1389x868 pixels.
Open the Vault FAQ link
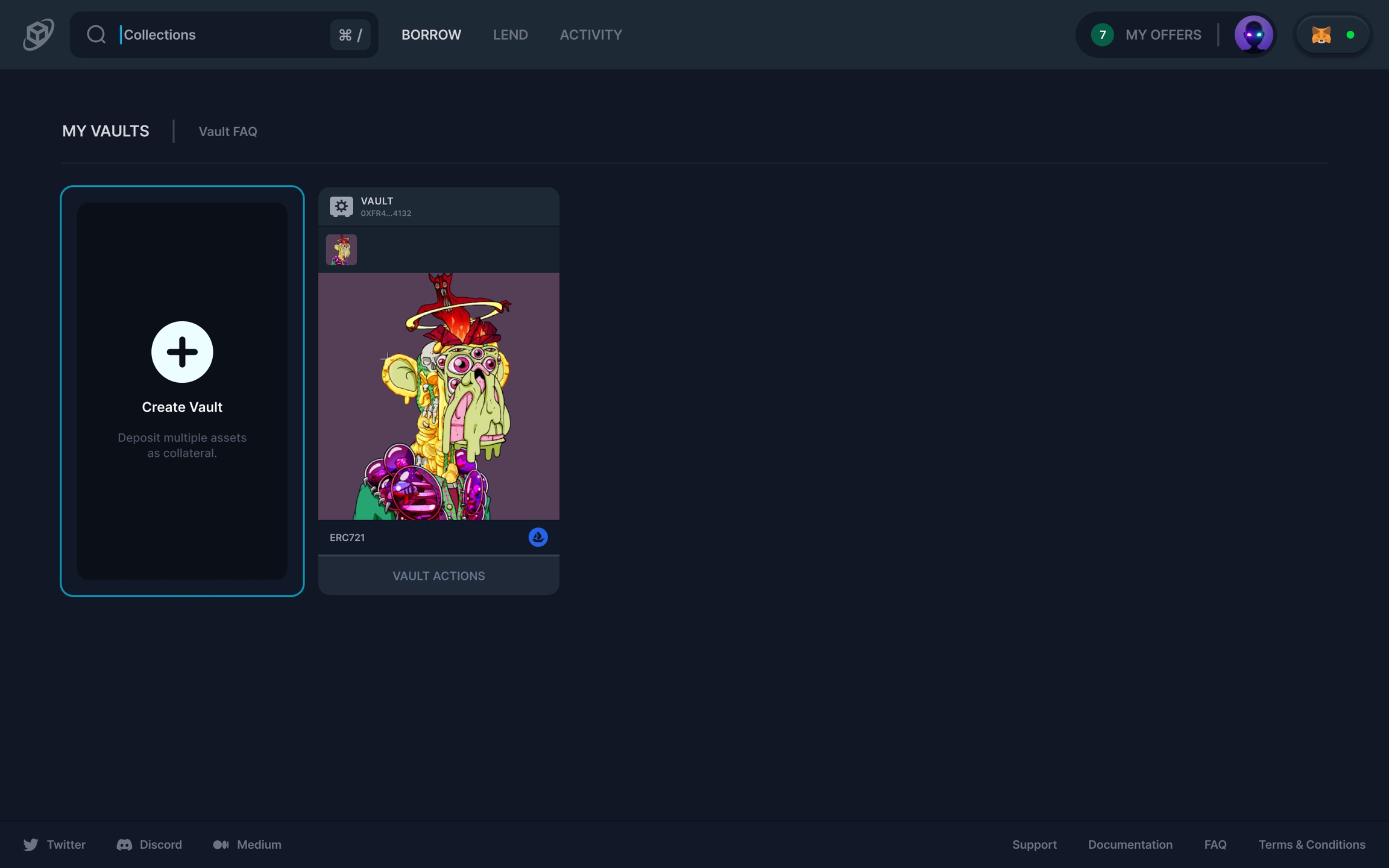(228, 131)
